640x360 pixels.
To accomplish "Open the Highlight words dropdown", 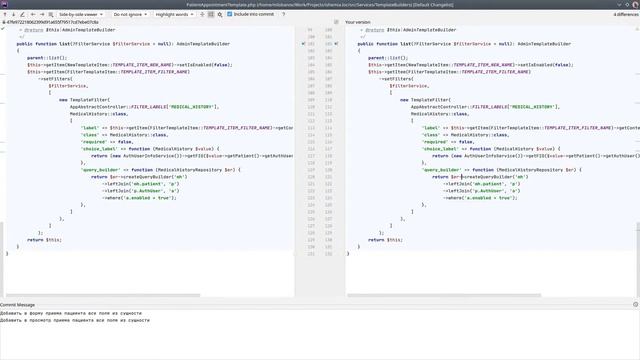I will coord(174,14).
